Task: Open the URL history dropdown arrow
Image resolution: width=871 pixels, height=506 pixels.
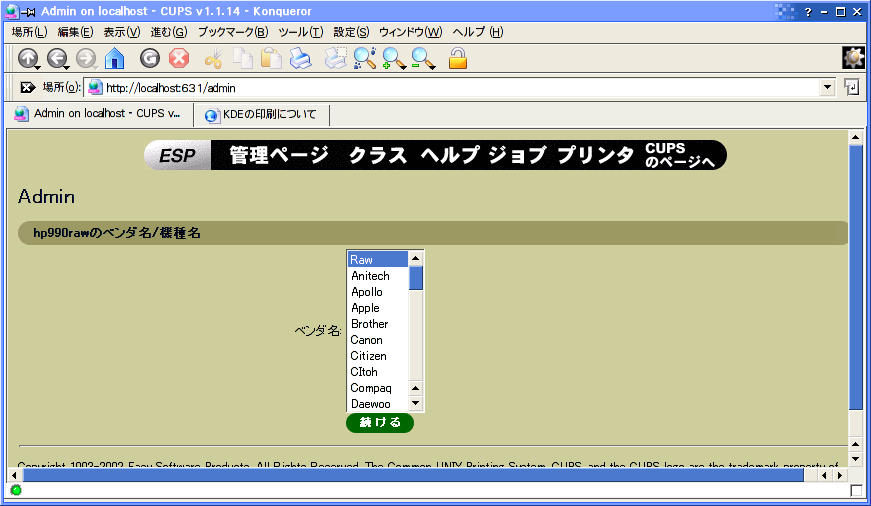Action: (827, 88)
